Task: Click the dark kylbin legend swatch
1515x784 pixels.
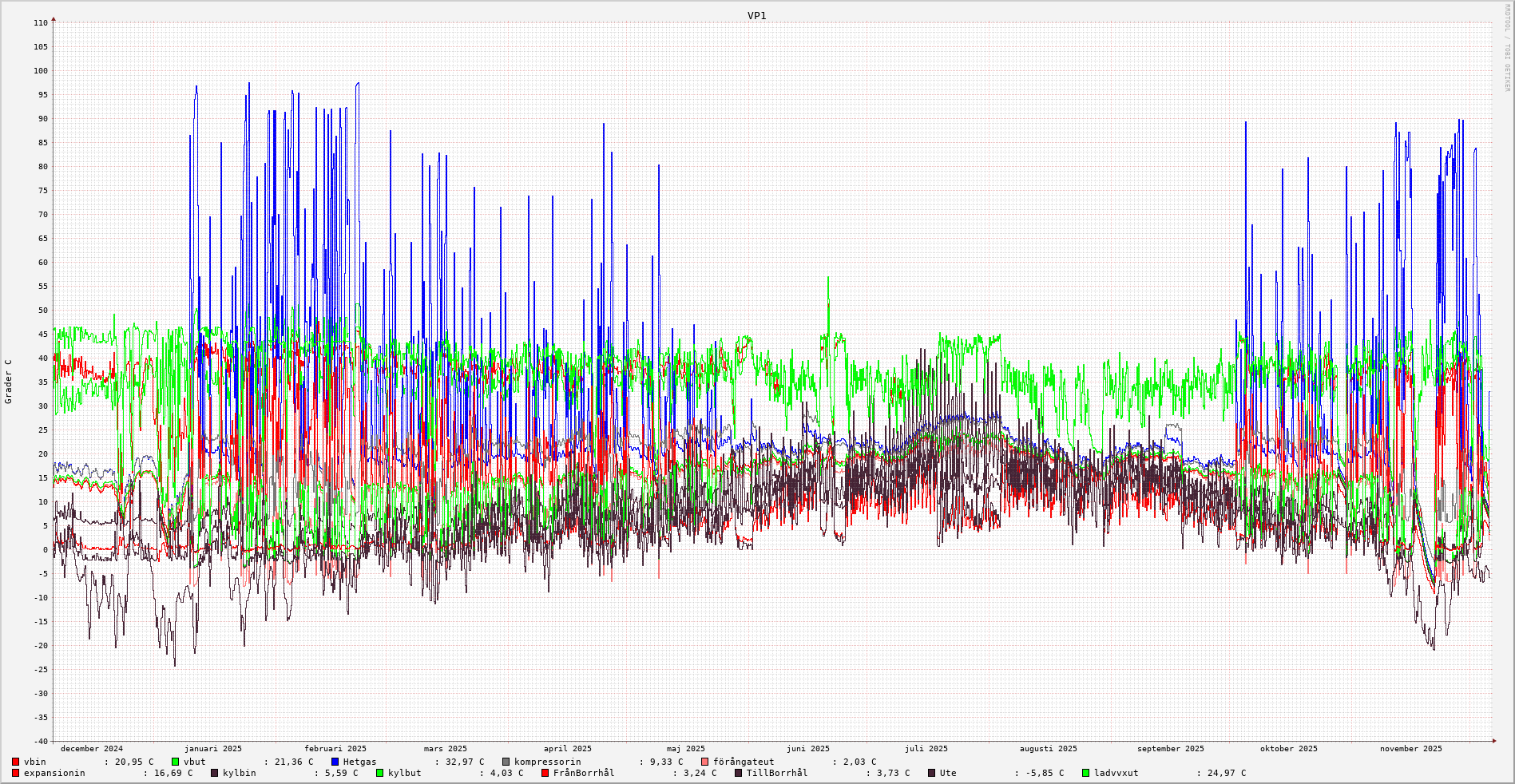Action: pos(214,773)
